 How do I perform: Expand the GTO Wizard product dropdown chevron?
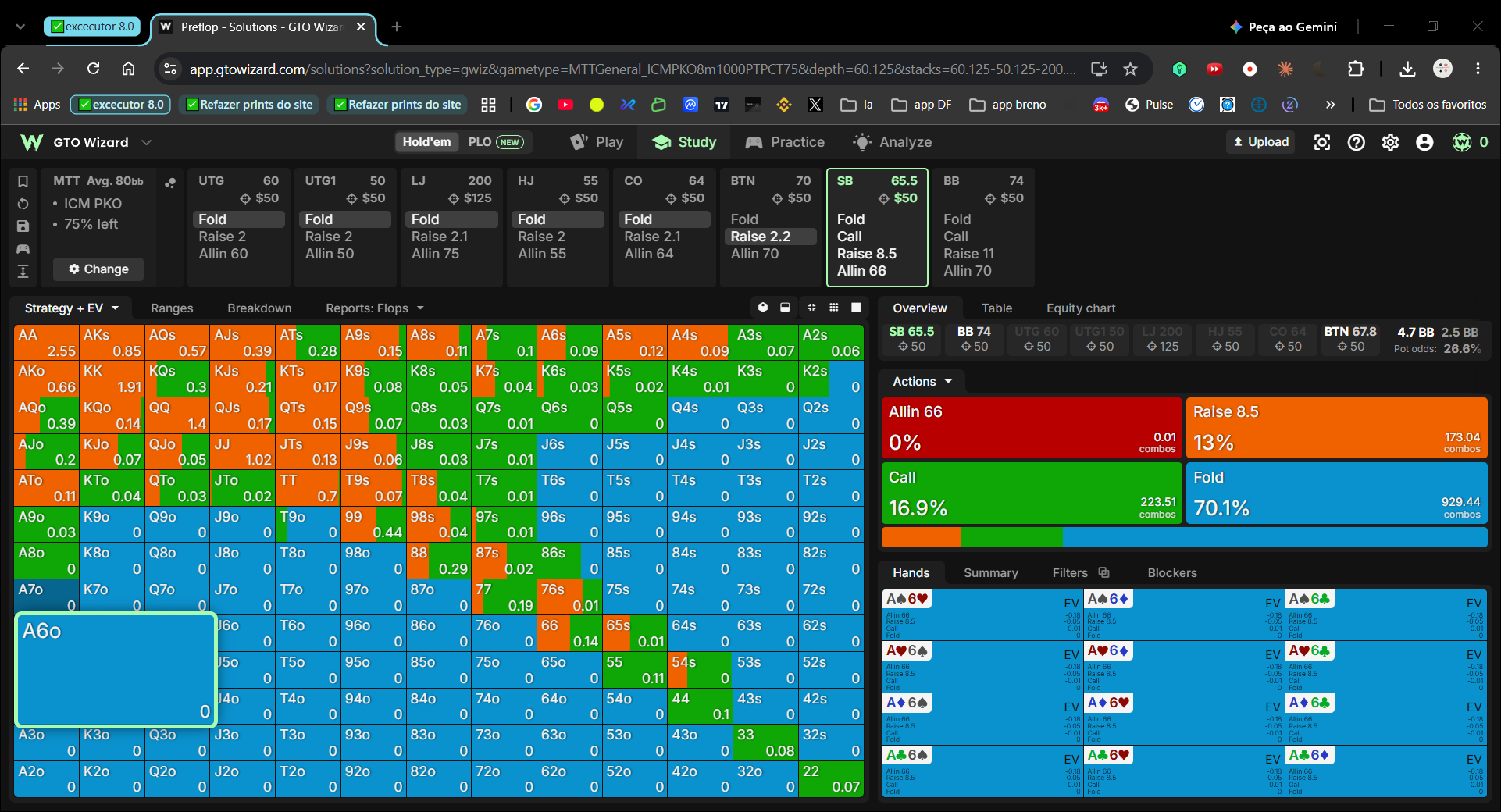tap(146, 142)
